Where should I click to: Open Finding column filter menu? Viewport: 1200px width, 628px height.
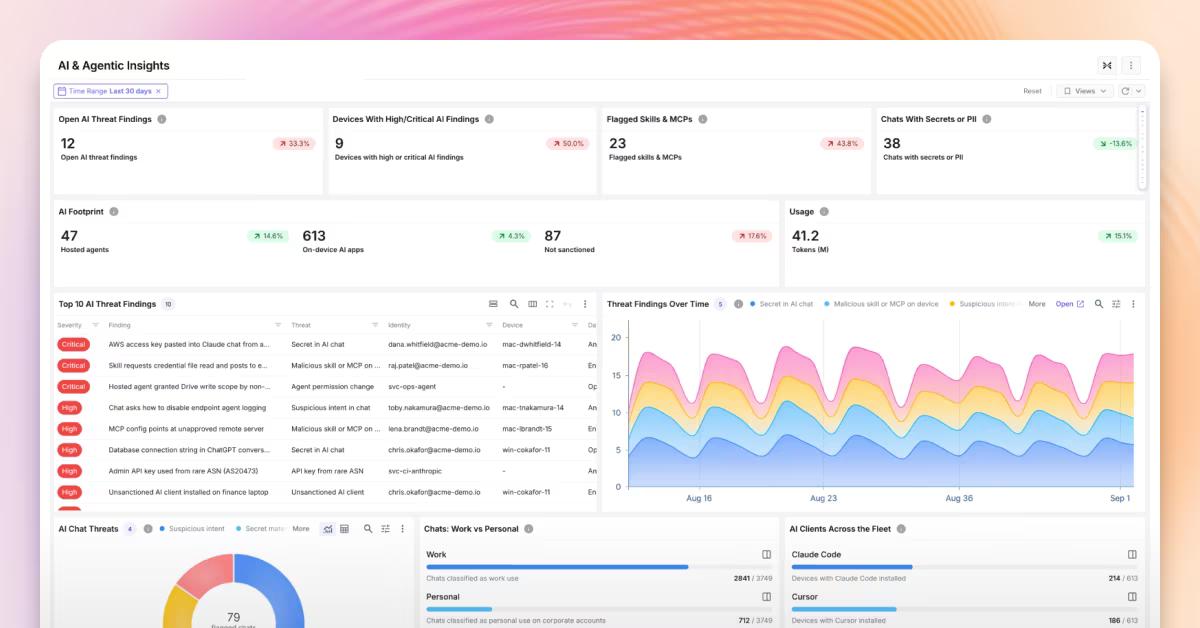coord(278,325)
